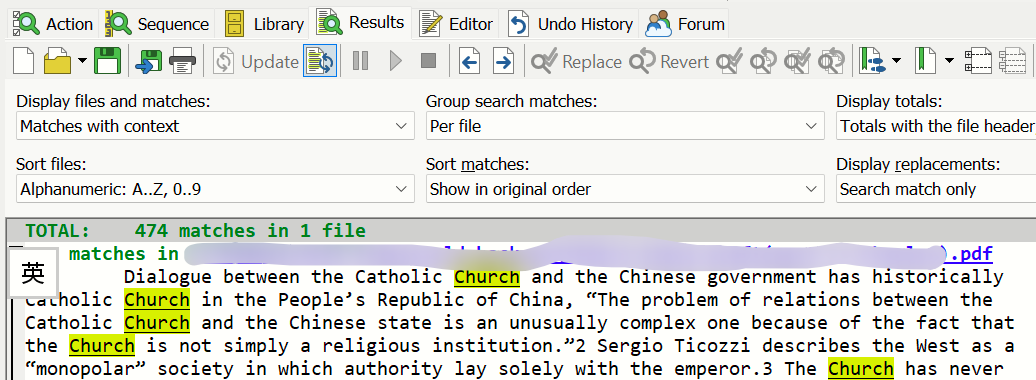Image resolution: width=1036 pixels, height=380 pixels.
Task: Open 'Display files and matches' dropdown
Action: click(x=215, y=126)
